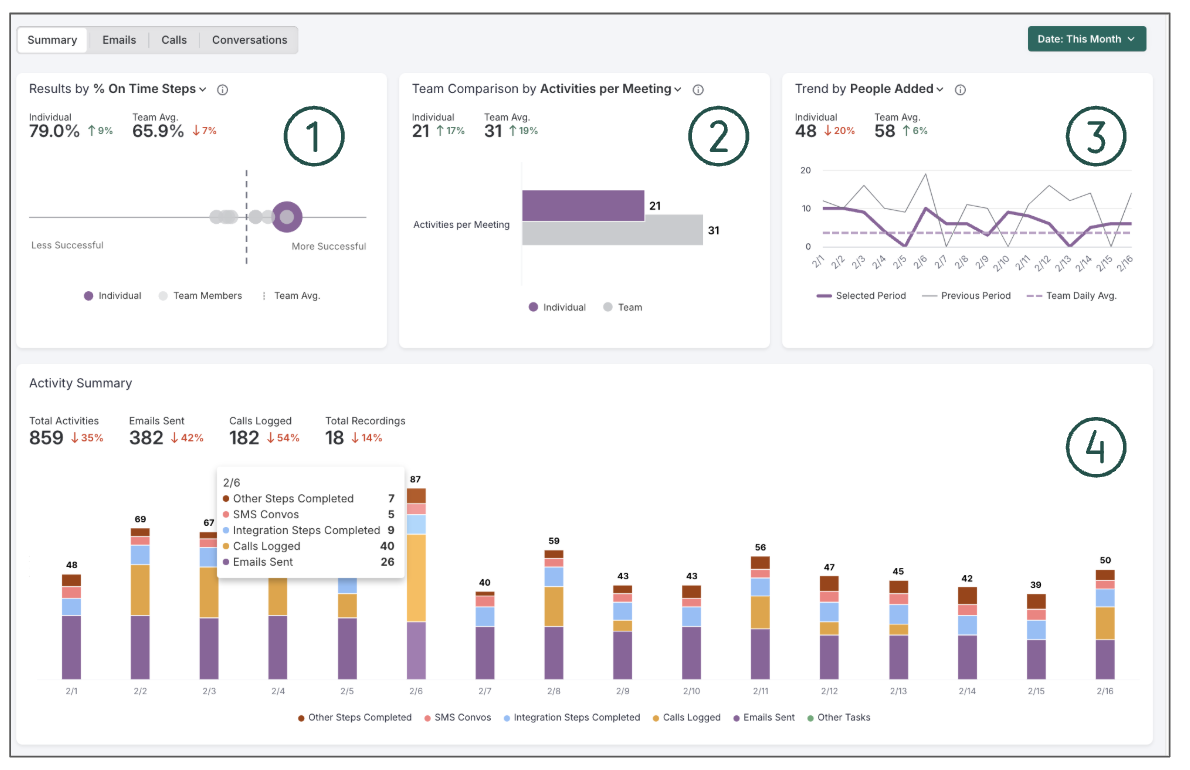Toggle Emails Sent legend series

click(x=763, y=717)
